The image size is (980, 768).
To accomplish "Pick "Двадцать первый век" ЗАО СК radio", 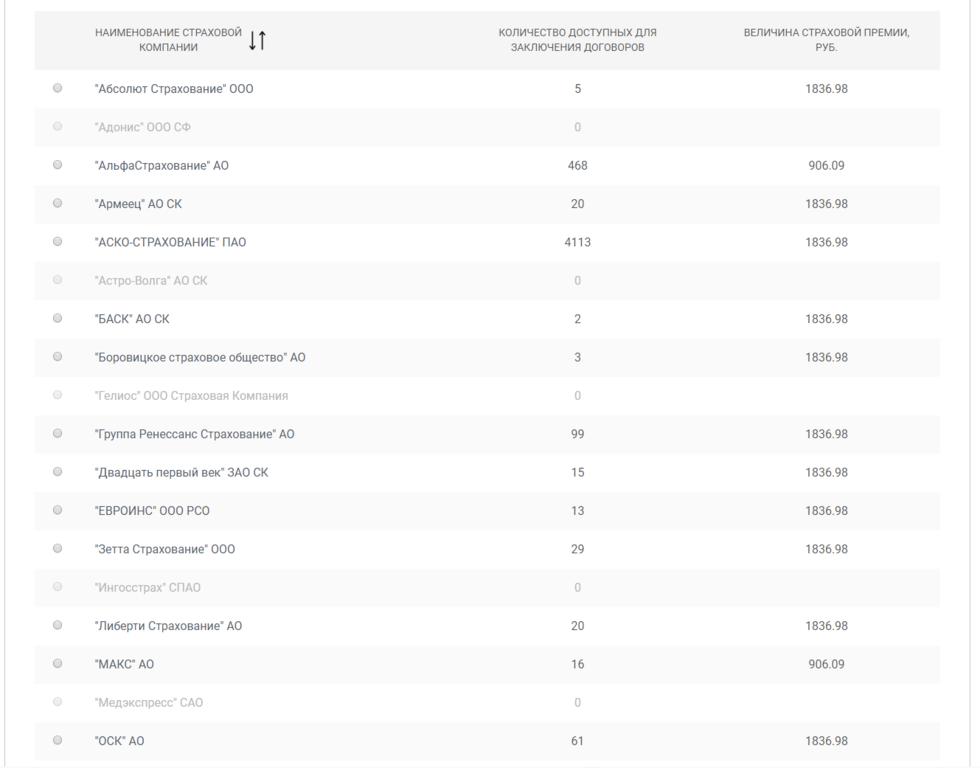I will pyautogui.click(x=57, y=472).
